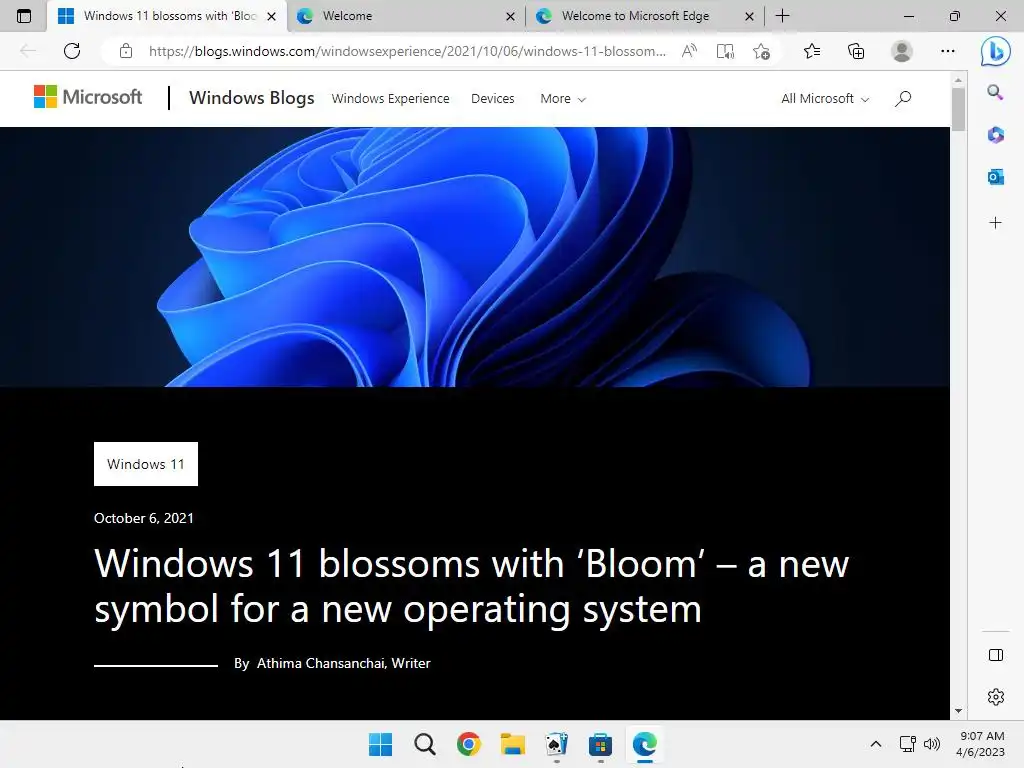Screen dimensions: 1024x768
Task: Open Microsoft Store from taskbar
Action: tap(600, 744)
